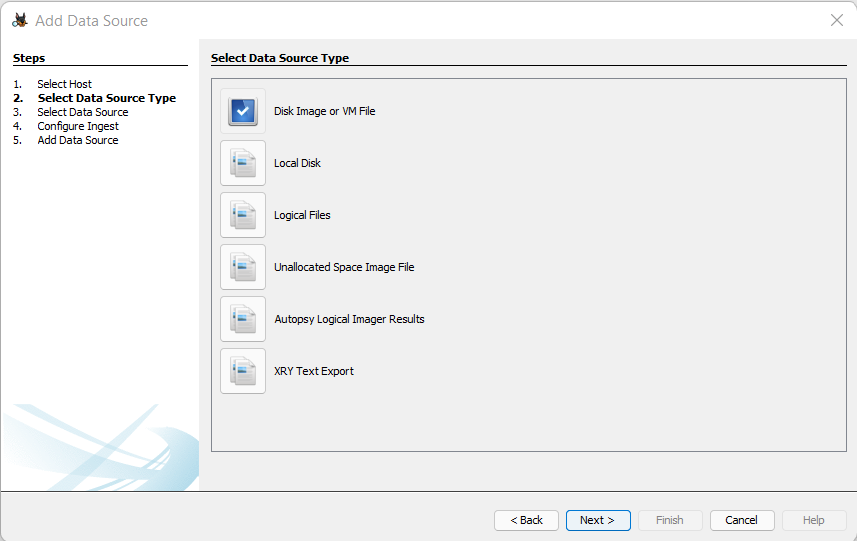Screen dimensions: 857x541
Task: Click the "Steps" heading
Action: click(29, 58)
